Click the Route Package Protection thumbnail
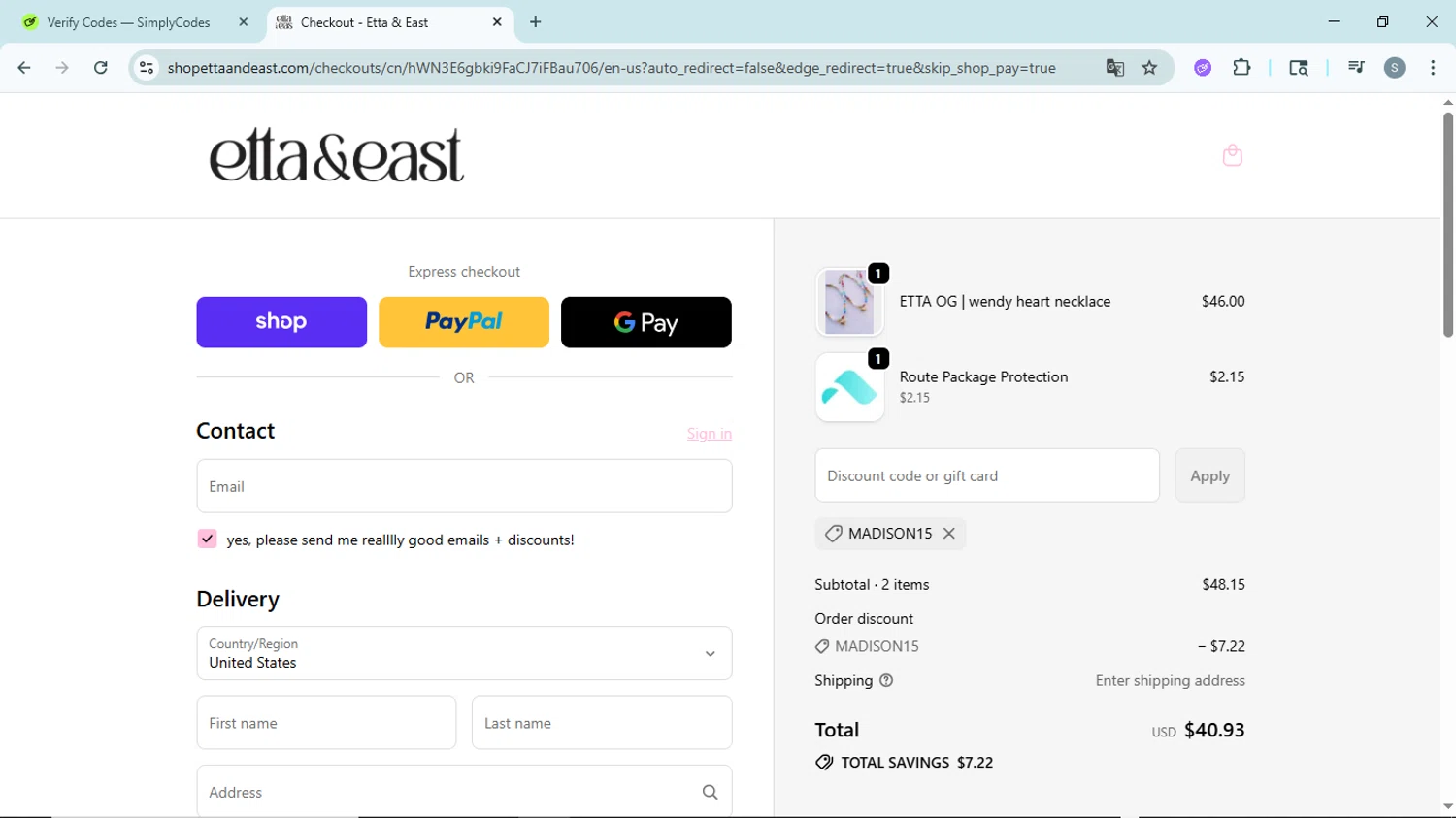This screenshot has height=818, width=1456. [849, 387]
